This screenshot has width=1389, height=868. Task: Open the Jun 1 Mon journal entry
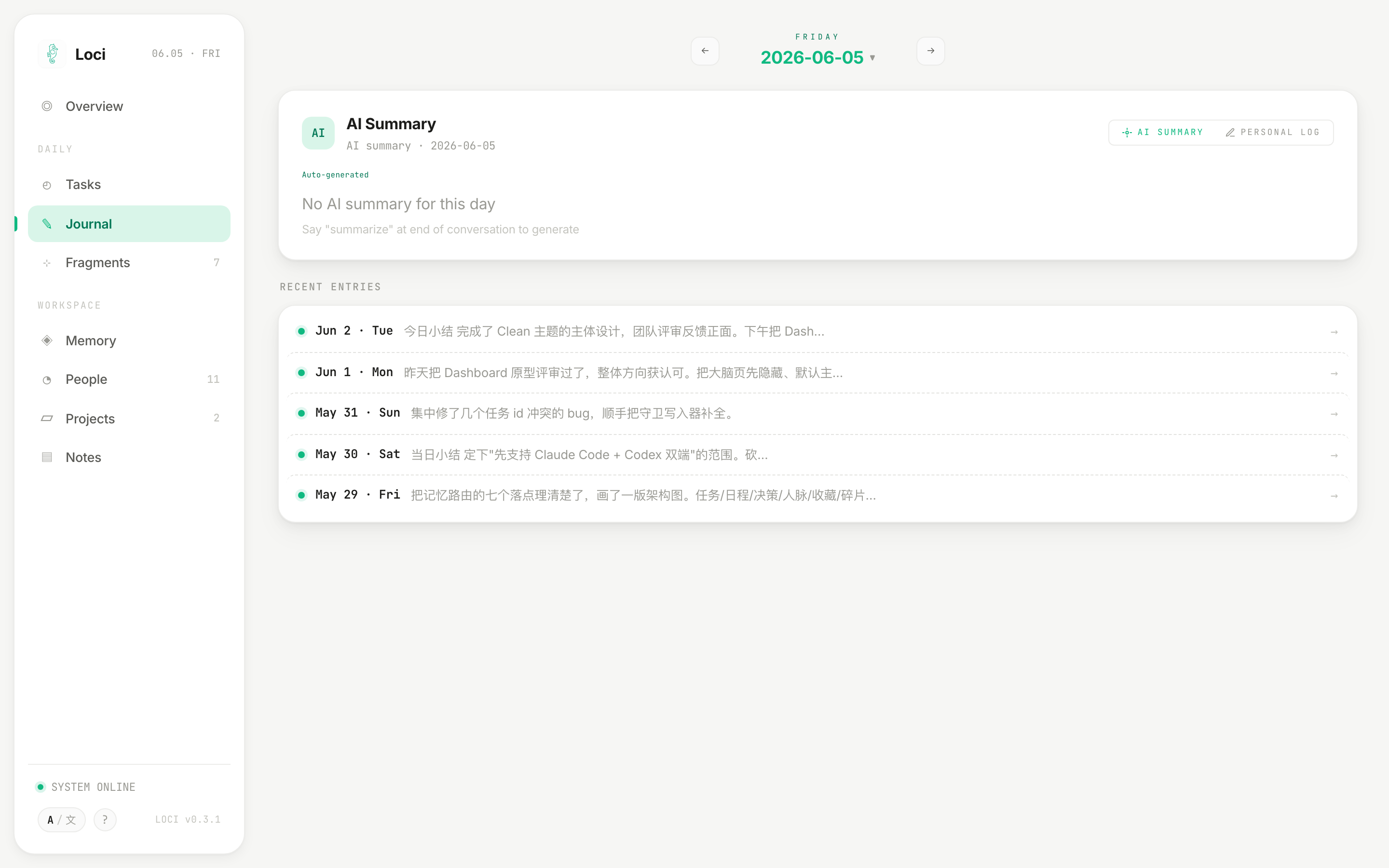click(817, 373)
